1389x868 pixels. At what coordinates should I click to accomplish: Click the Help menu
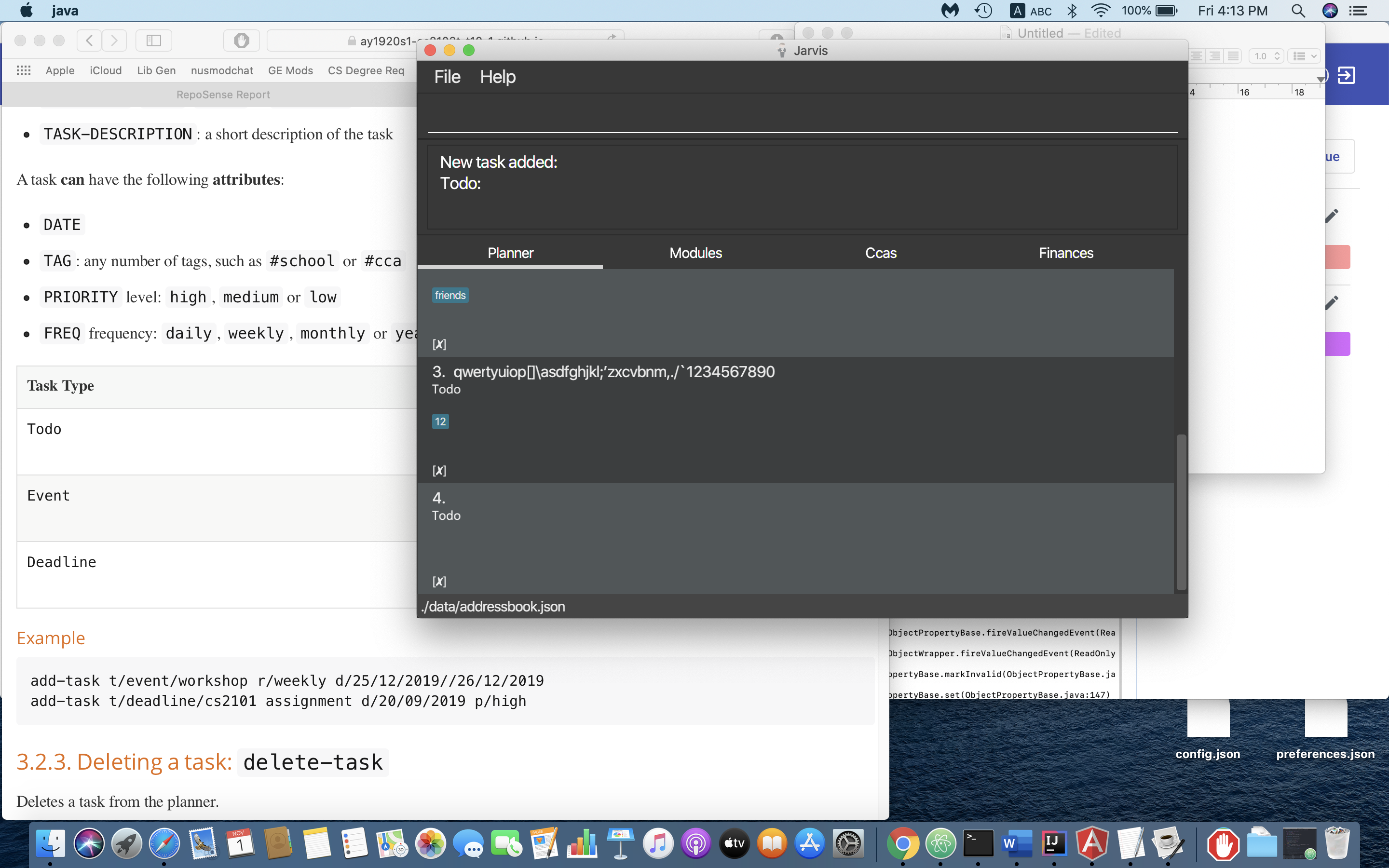497,77
